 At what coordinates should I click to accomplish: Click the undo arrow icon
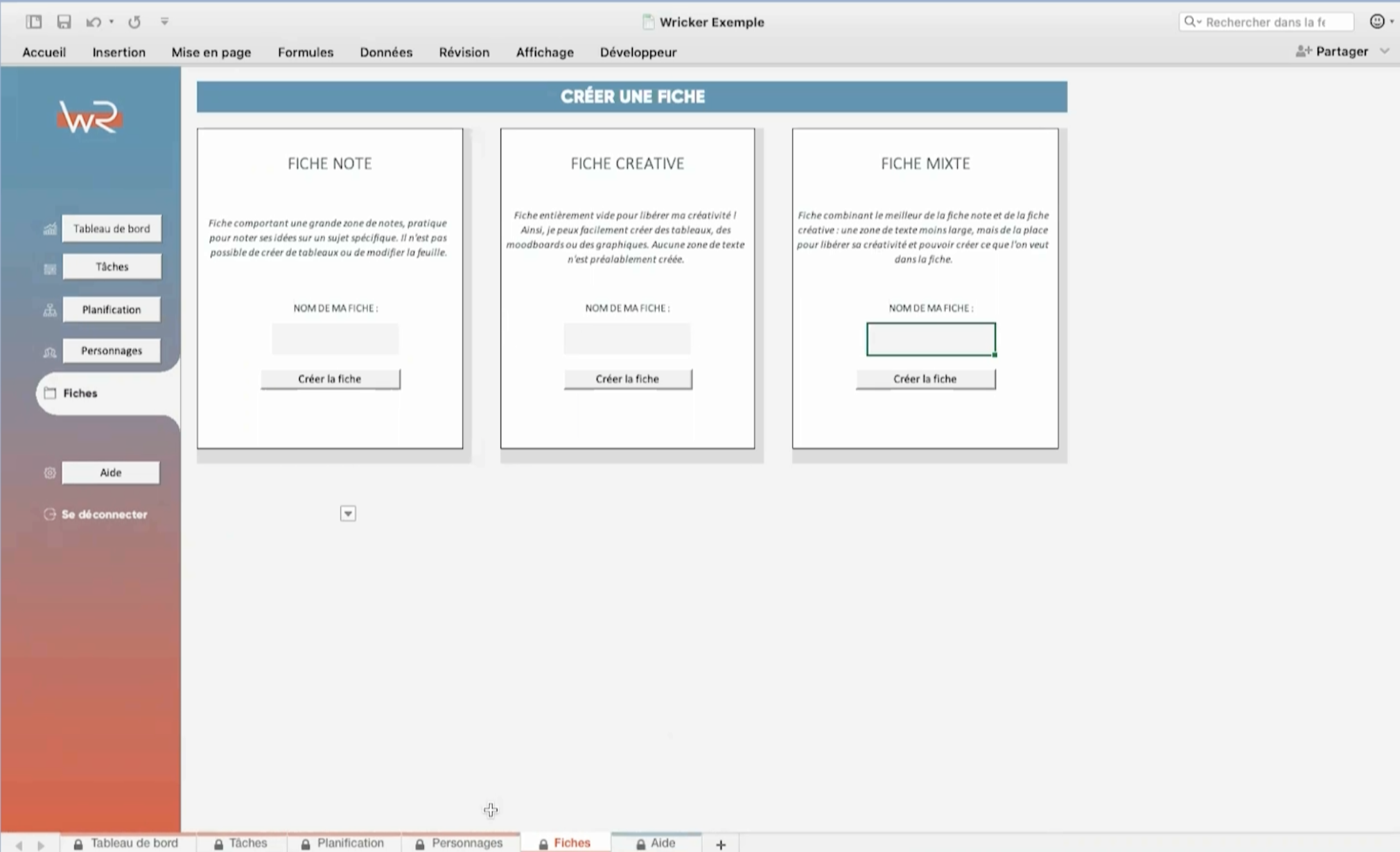point(93,22)
